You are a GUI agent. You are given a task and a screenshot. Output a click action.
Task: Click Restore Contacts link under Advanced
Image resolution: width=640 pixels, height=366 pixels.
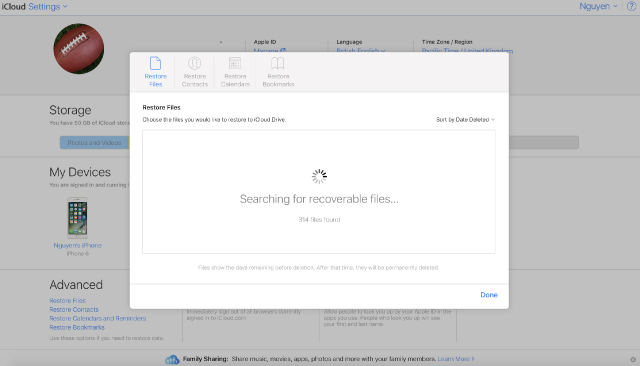point(74,309)
